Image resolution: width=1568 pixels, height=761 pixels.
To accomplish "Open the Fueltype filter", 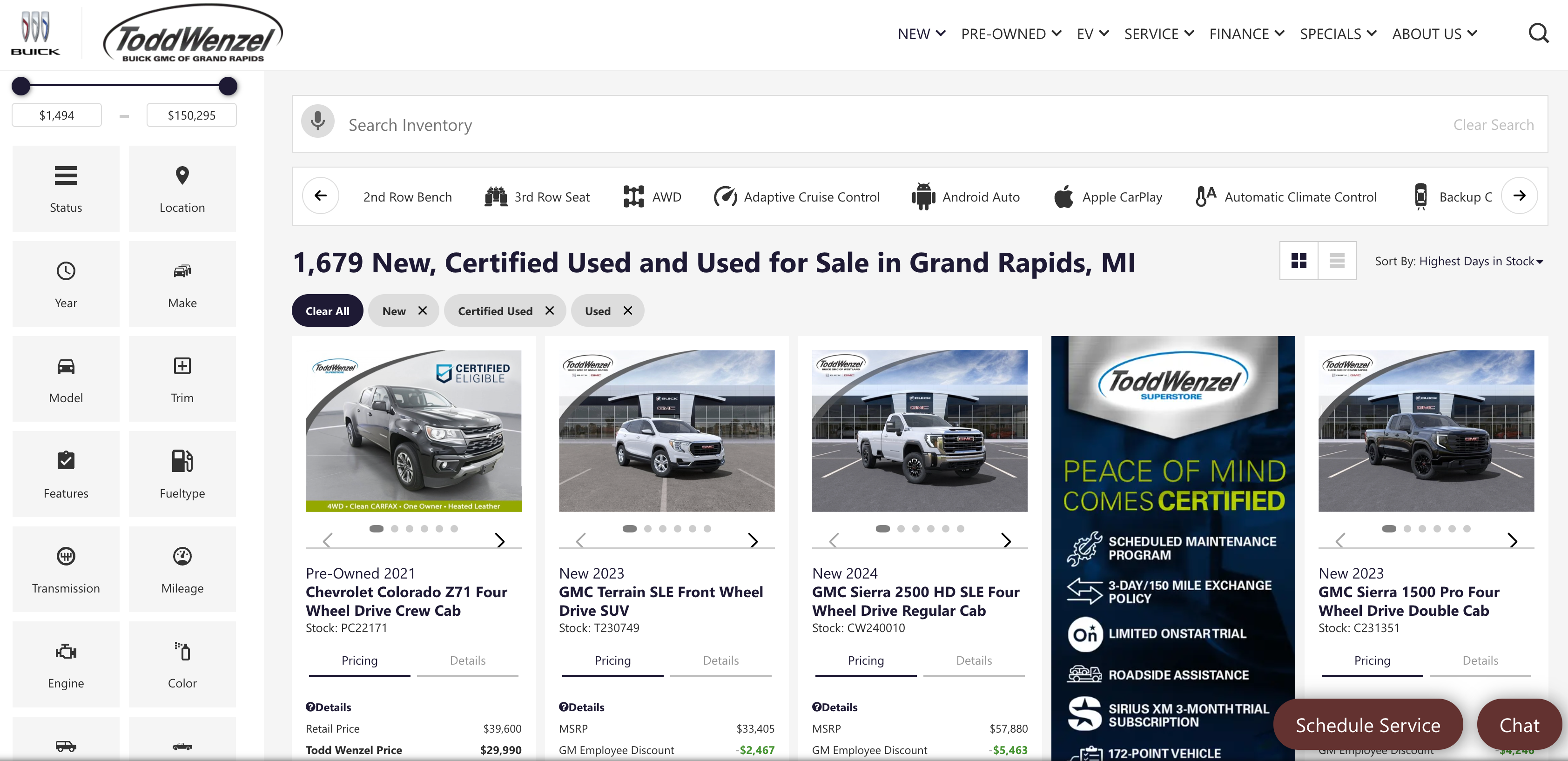I will coord(182,474).
